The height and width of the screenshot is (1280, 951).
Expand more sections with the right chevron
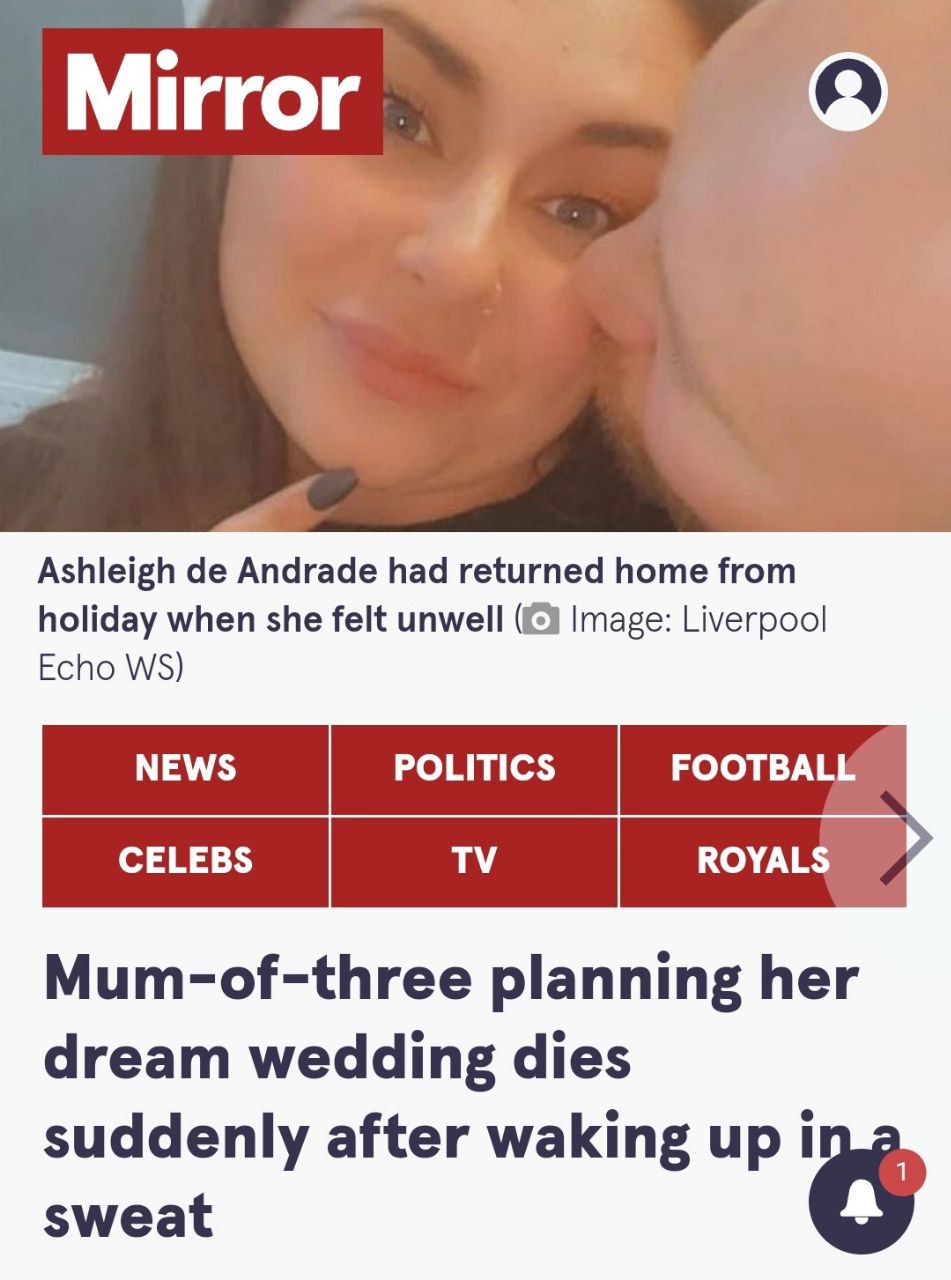(905, 837)
